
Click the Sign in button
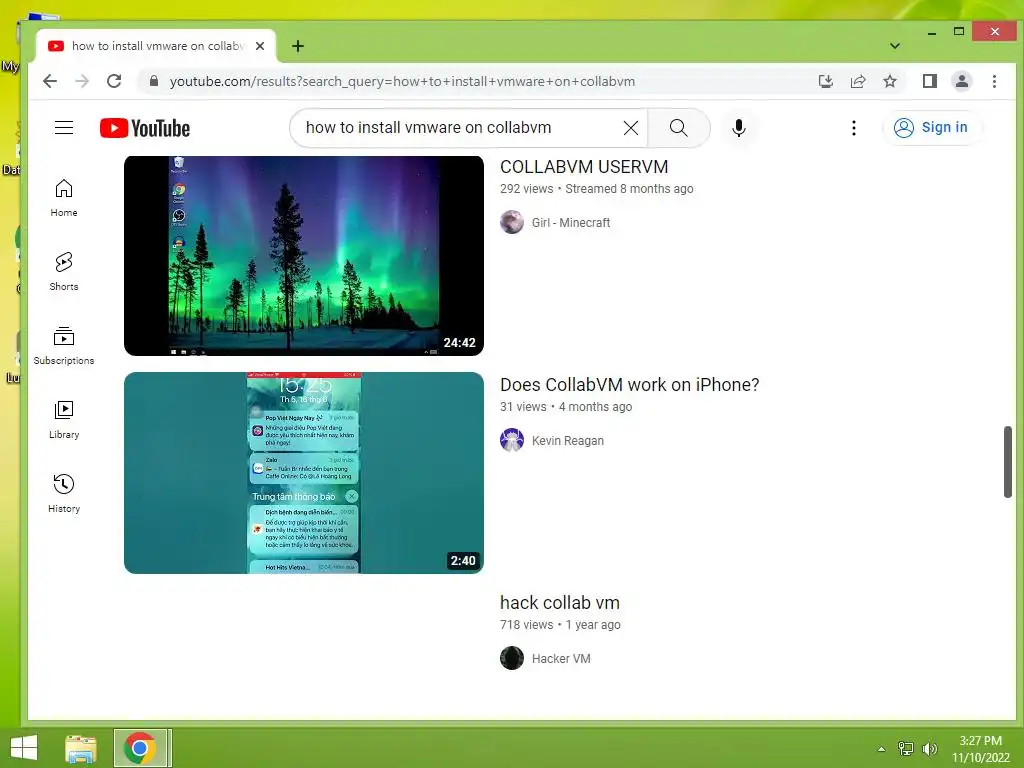click(x=932, y=127)
